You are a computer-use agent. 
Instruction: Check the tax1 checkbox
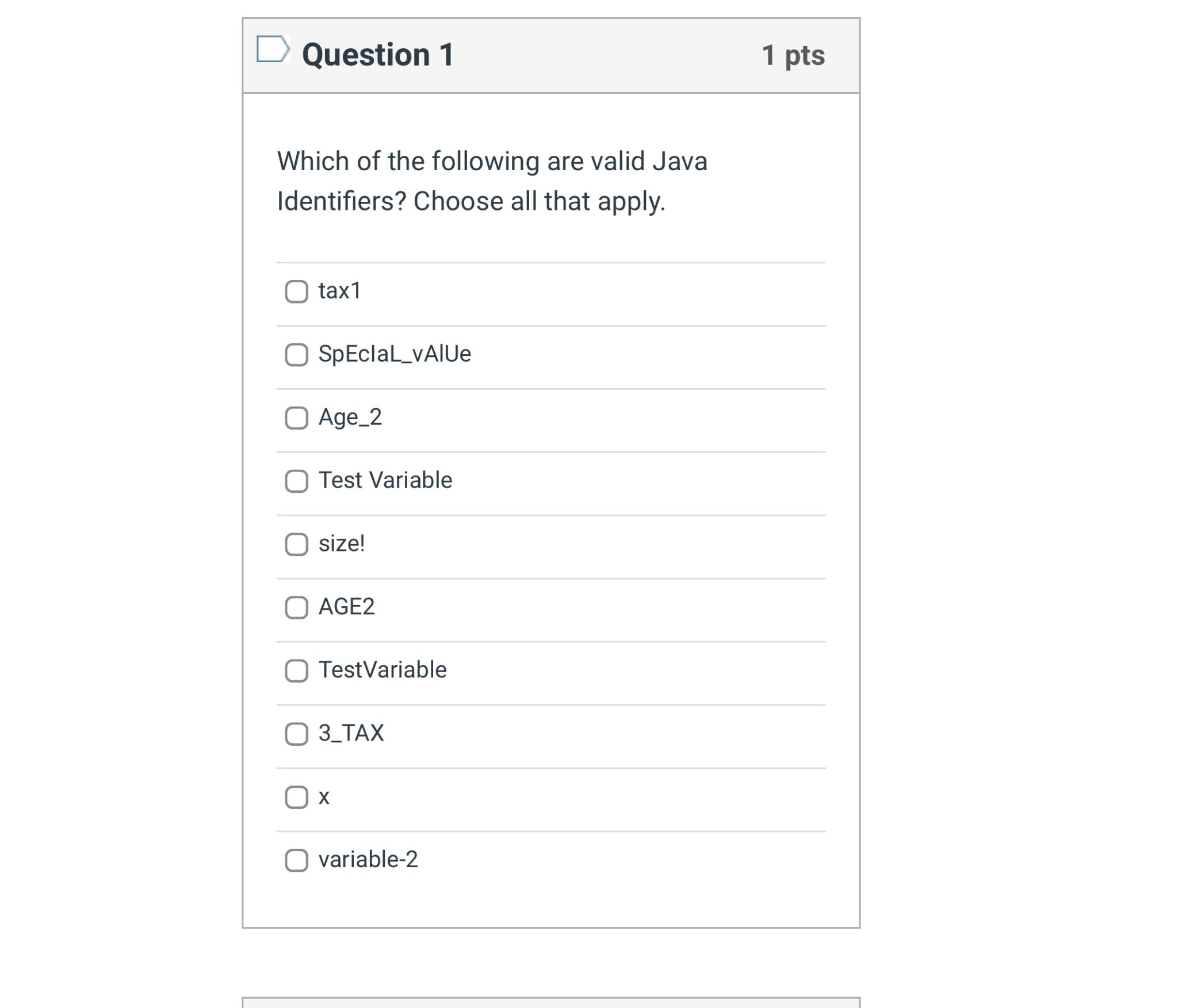coord(297,292)
